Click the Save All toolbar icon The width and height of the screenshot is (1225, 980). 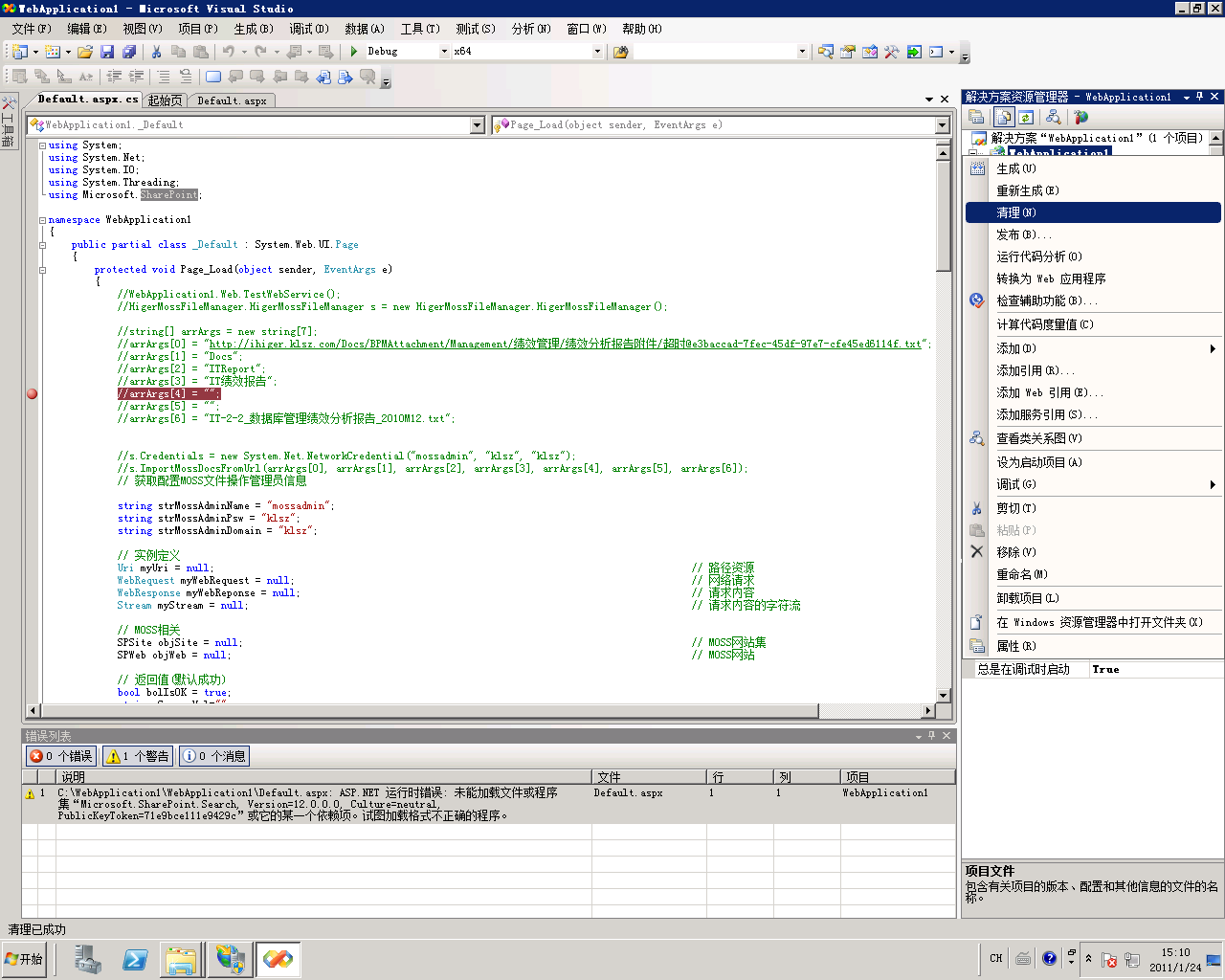point(129,52)
